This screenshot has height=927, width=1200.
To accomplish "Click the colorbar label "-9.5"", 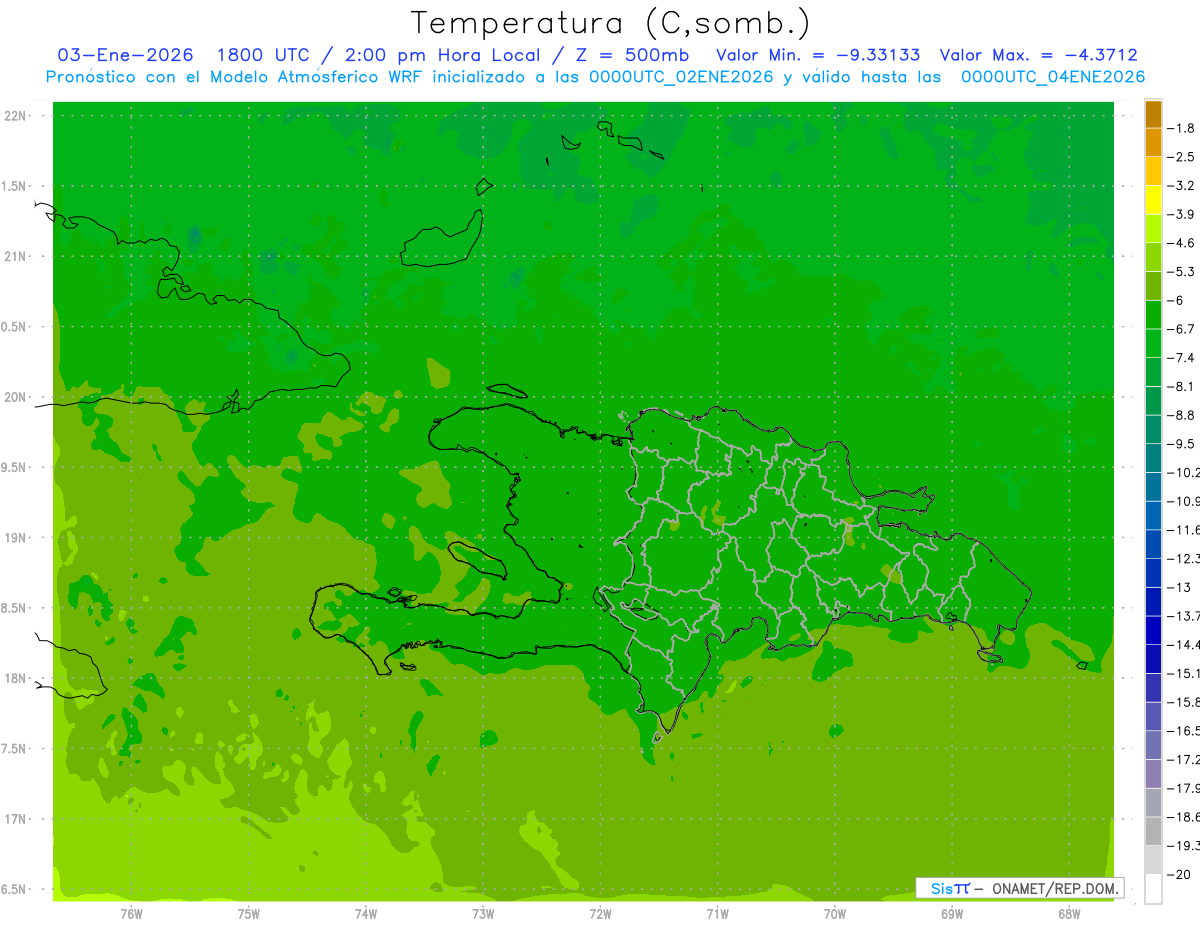I will click(1180, 444).
